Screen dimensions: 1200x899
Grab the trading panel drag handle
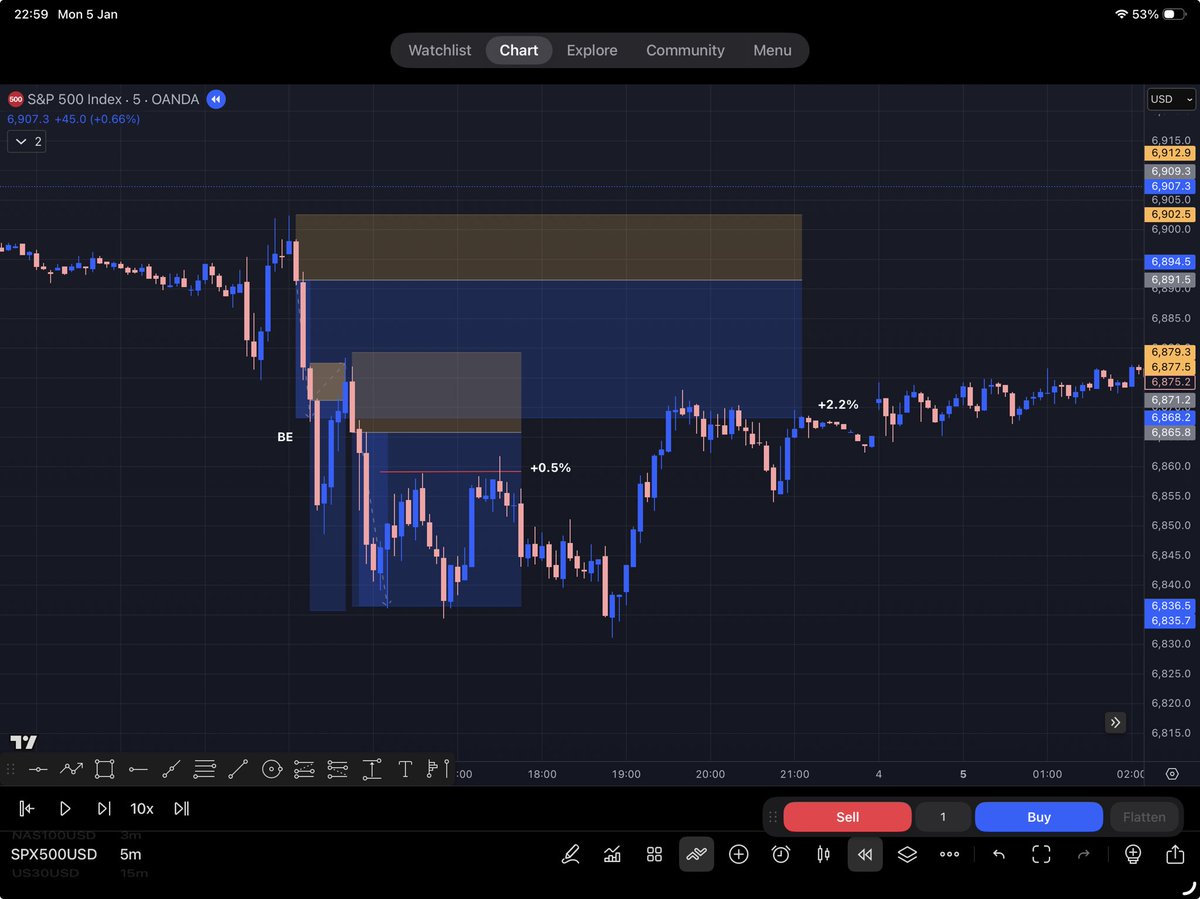[x=774, y=817]
